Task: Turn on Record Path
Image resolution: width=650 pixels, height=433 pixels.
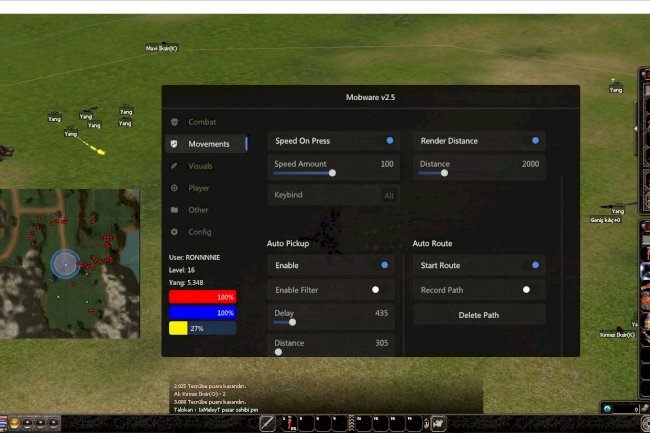Action: pyautogui.click(x=526, y=290)
